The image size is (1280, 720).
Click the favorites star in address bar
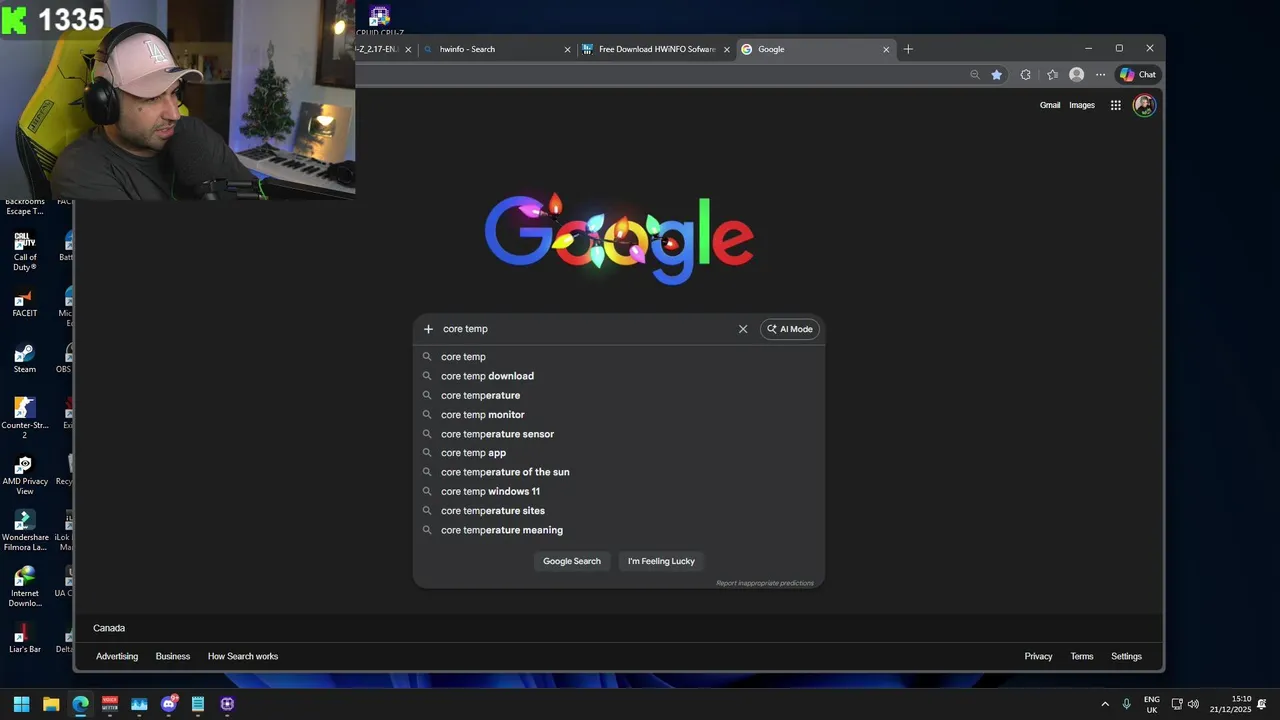(997, 74)
